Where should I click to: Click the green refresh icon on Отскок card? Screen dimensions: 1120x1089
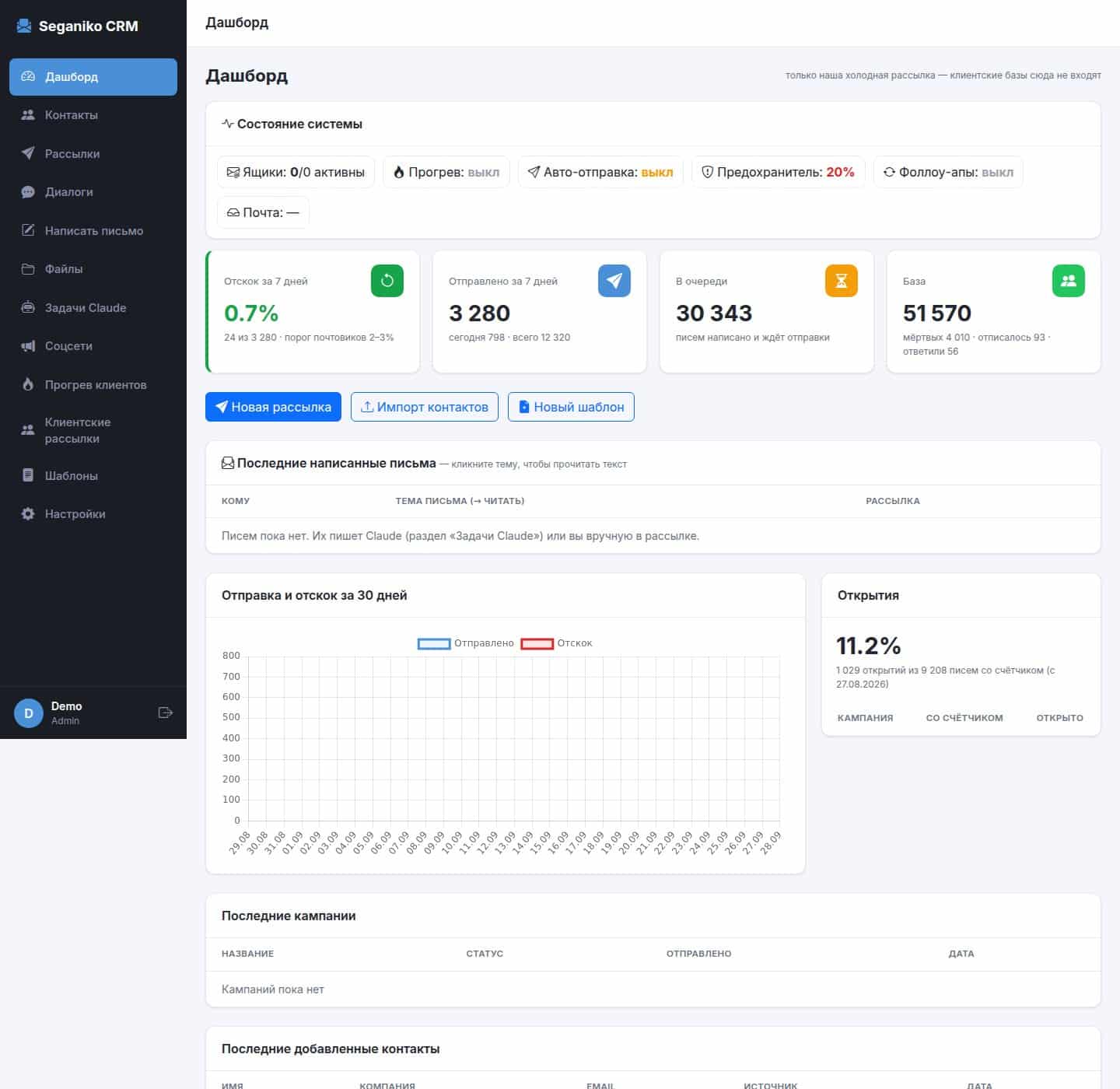tap(387, 281)
